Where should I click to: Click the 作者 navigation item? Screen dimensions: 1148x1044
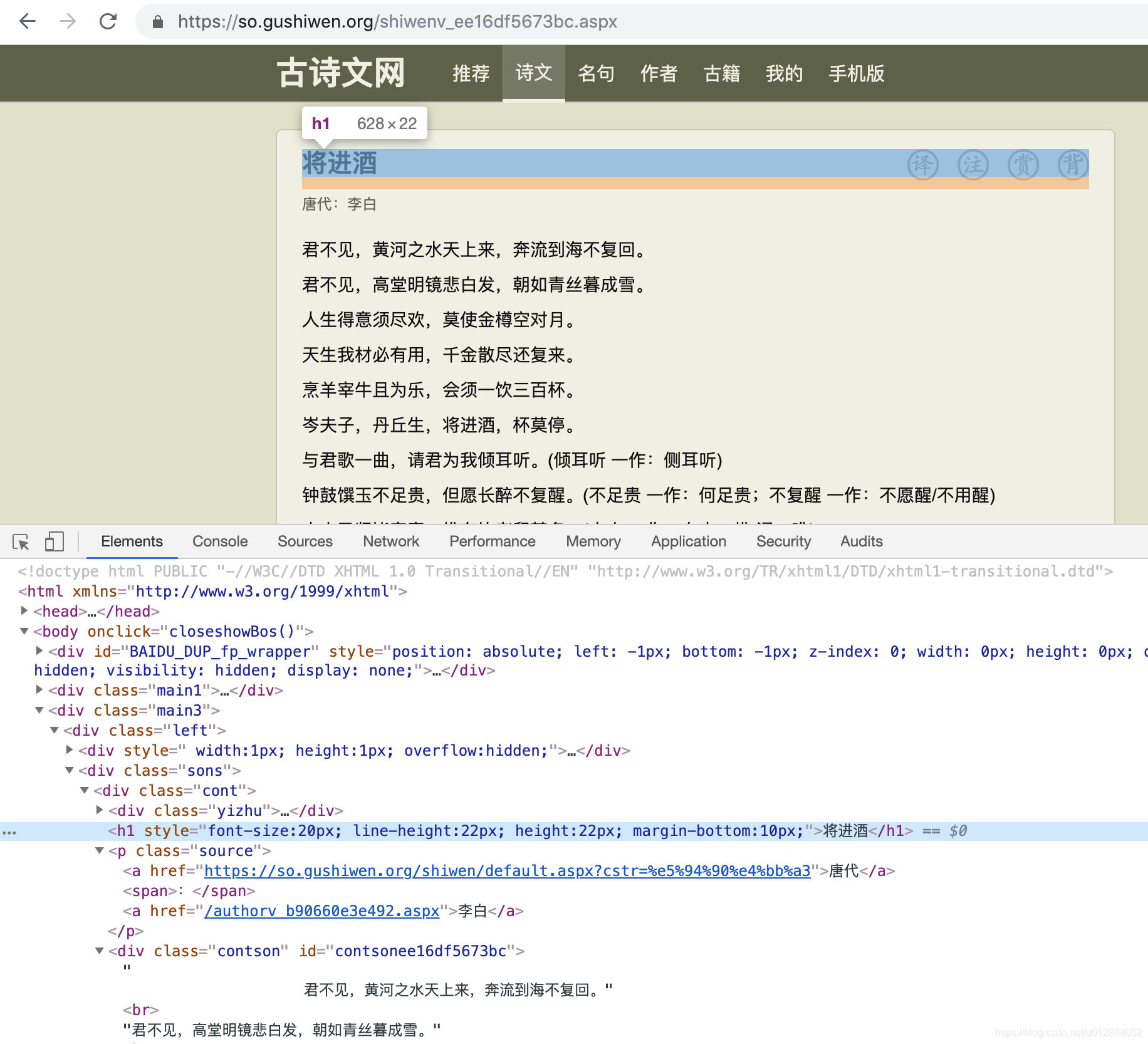659,73
